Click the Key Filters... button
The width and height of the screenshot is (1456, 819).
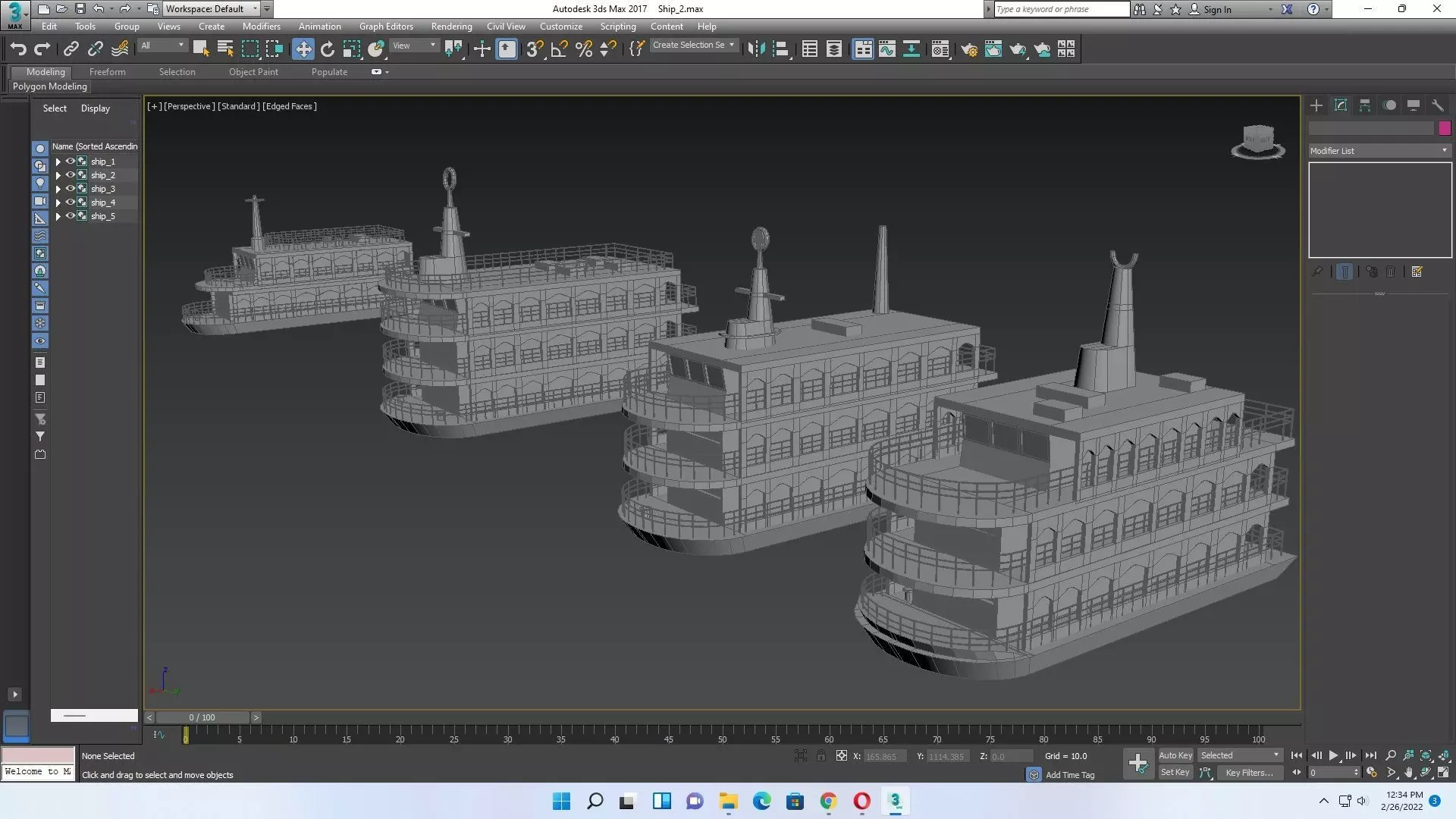(x=1249, y=773)
